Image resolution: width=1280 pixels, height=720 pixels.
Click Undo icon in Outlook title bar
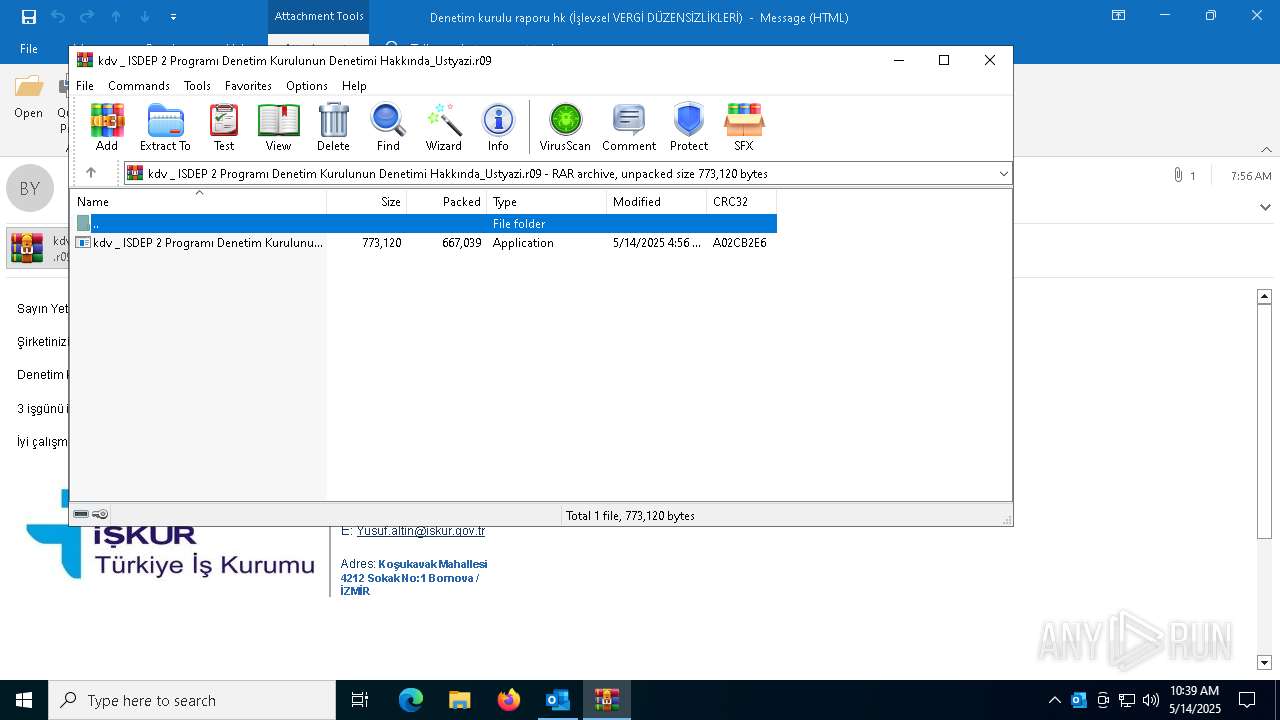57,17
